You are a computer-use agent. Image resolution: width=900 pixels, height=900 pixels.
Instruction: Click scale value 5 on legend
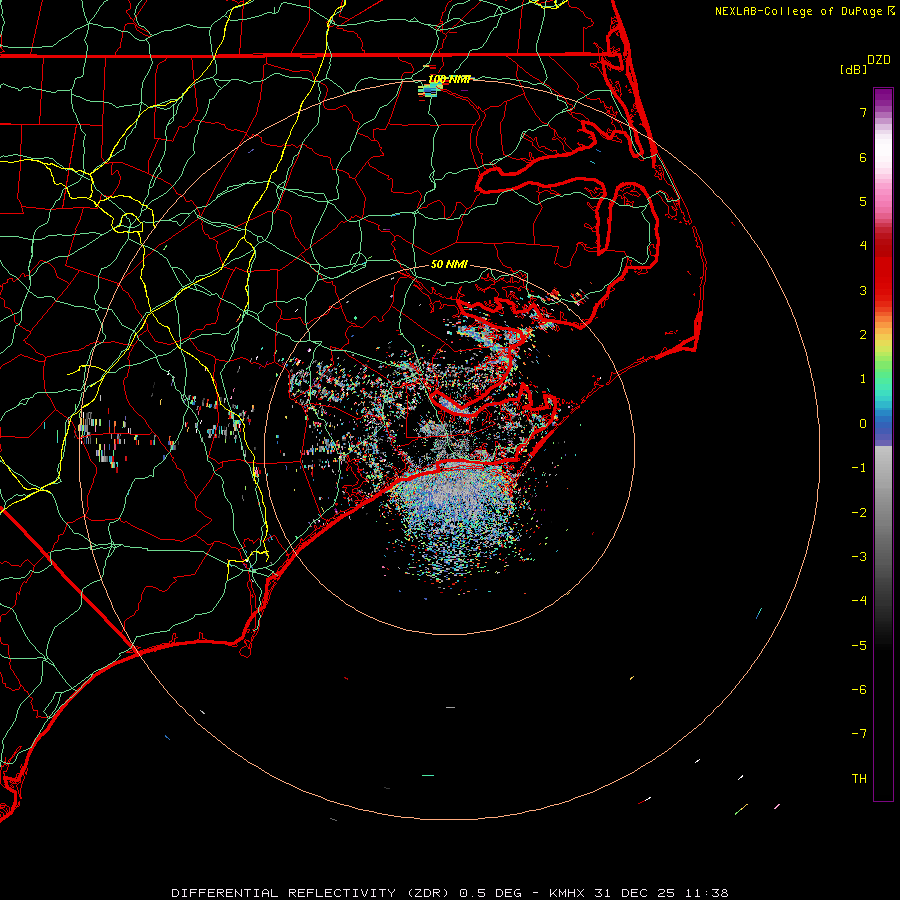pyautogui.click(x=863, y=201)
